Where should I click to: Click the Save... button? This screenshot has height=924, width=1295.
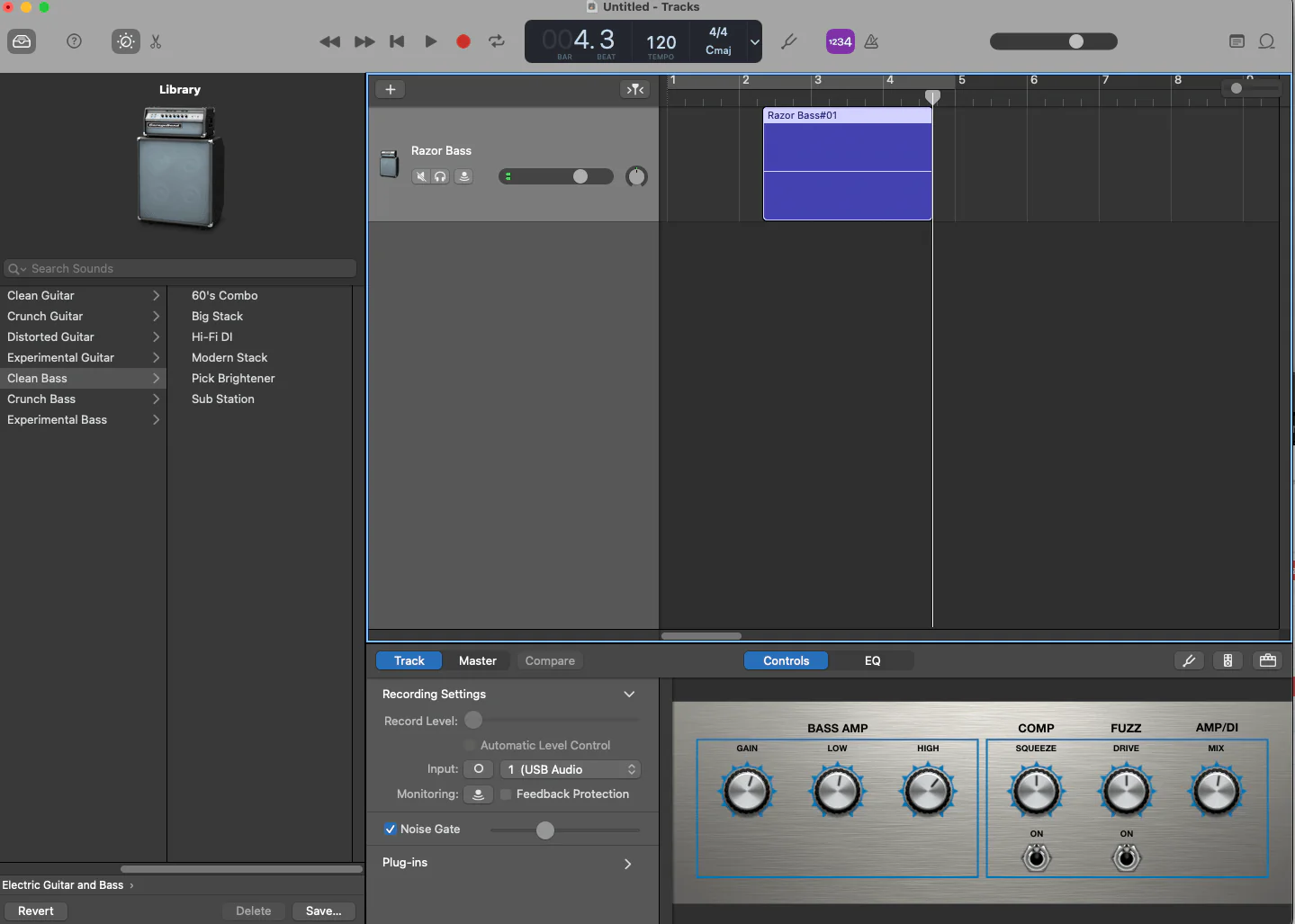coord(323,911)
